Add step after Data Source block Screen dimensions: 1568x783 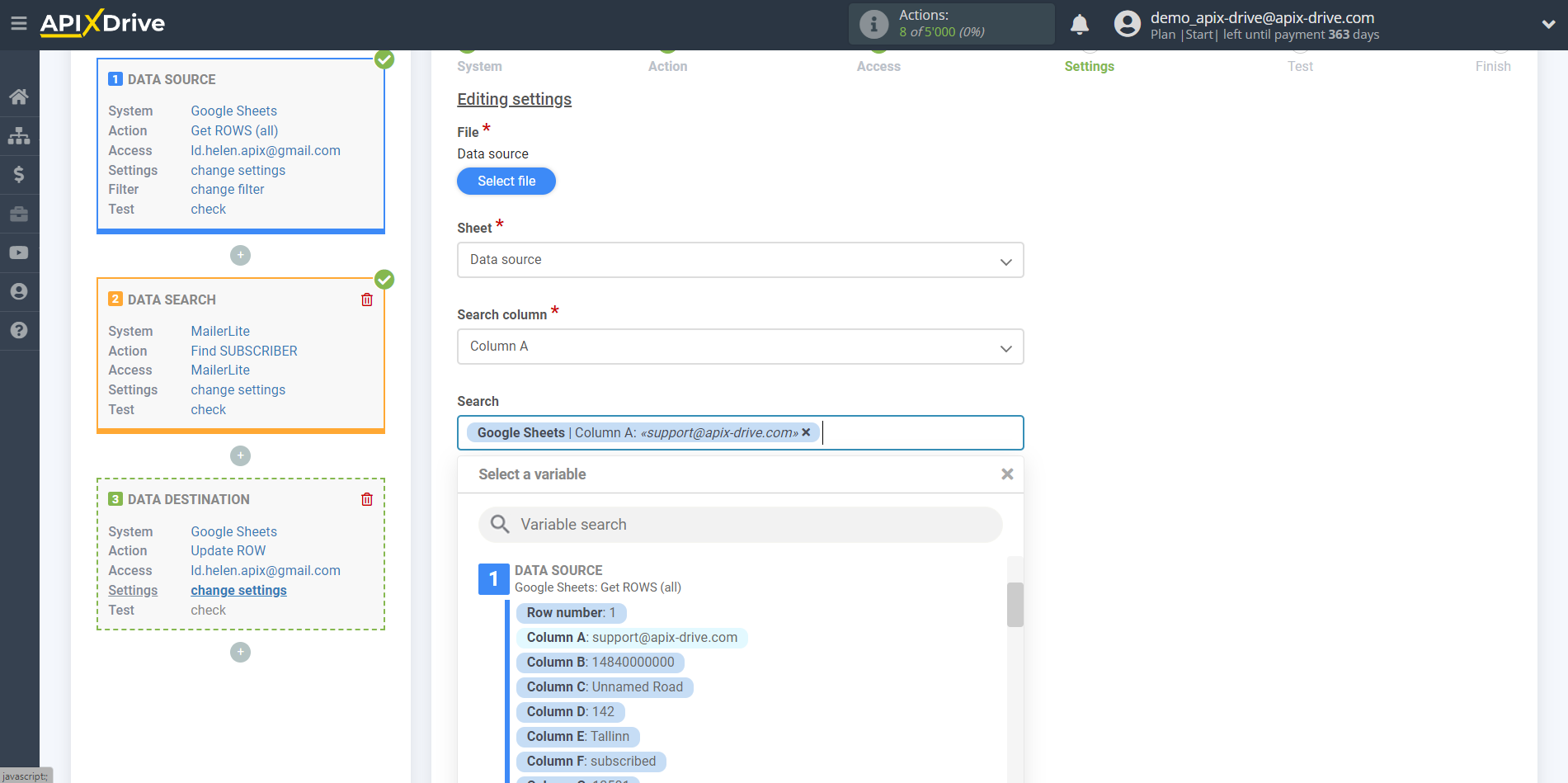point(240,255)
